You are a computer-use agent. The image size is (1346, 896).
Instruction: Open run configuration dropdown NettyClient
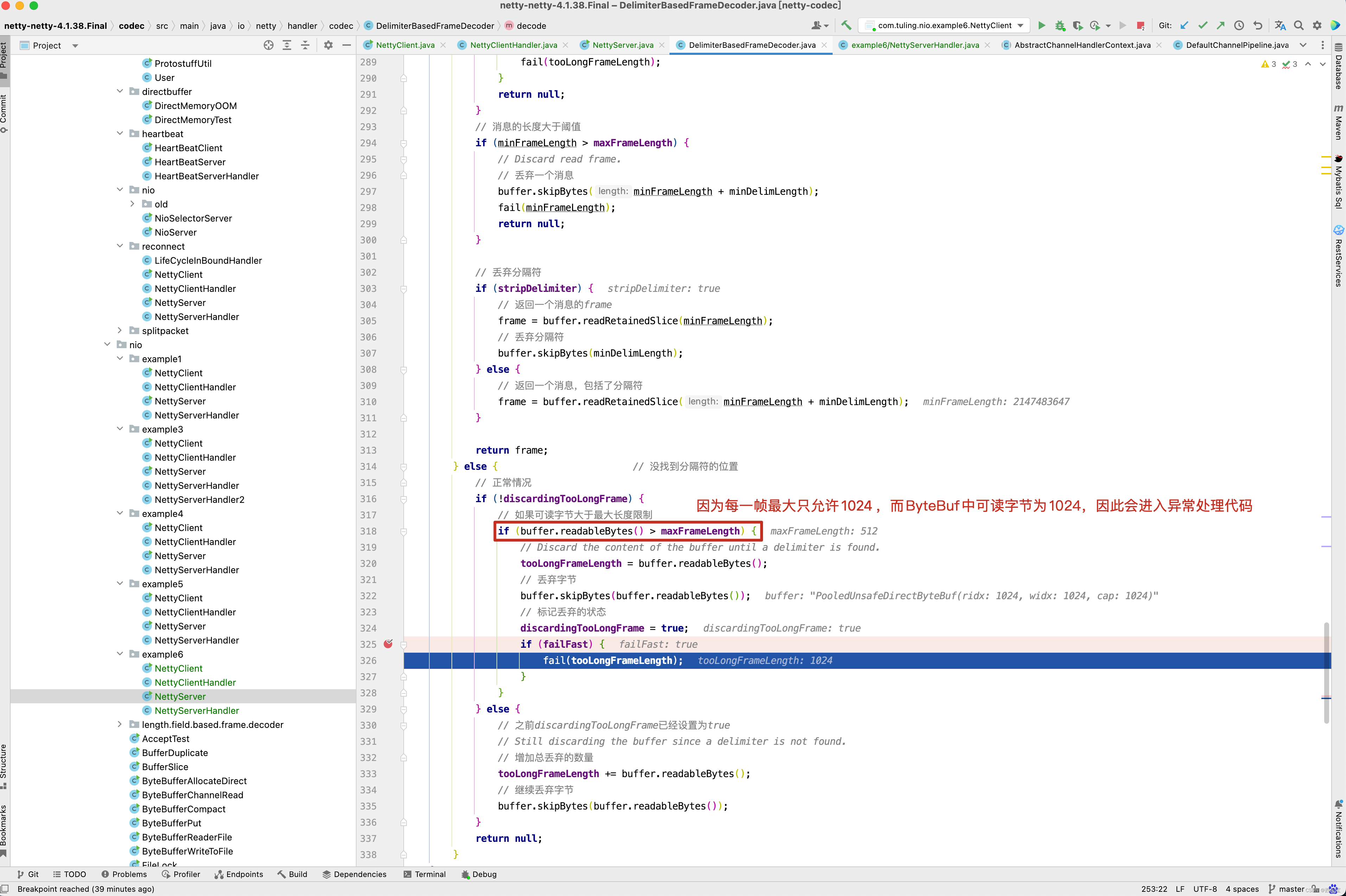pyautogui.click(x=944, y=25)
